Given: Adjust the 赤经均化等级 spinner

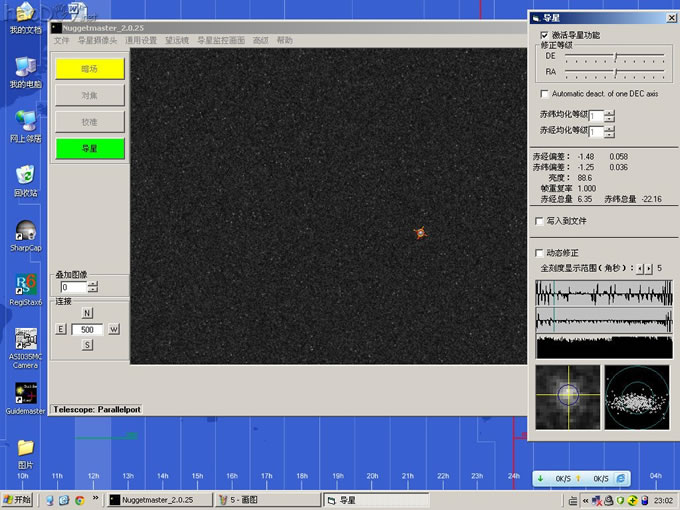Looking at the screenshot, I should (x=610, y=131).
